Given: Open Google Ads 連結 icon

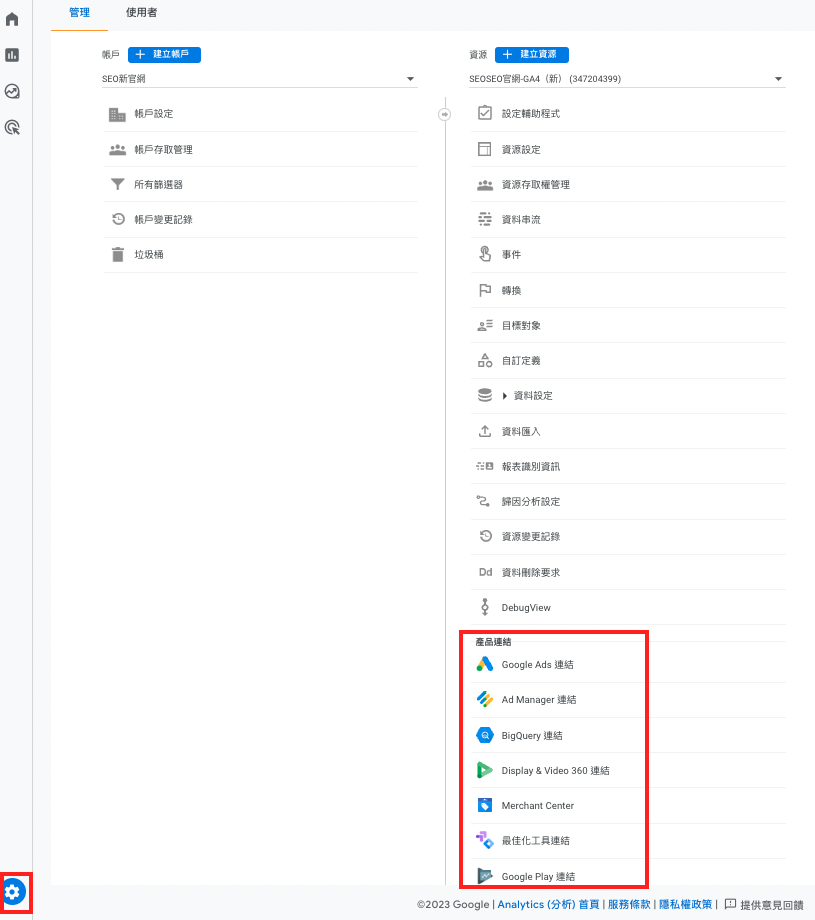Looking at the screenshot, I should click(485, 664).
